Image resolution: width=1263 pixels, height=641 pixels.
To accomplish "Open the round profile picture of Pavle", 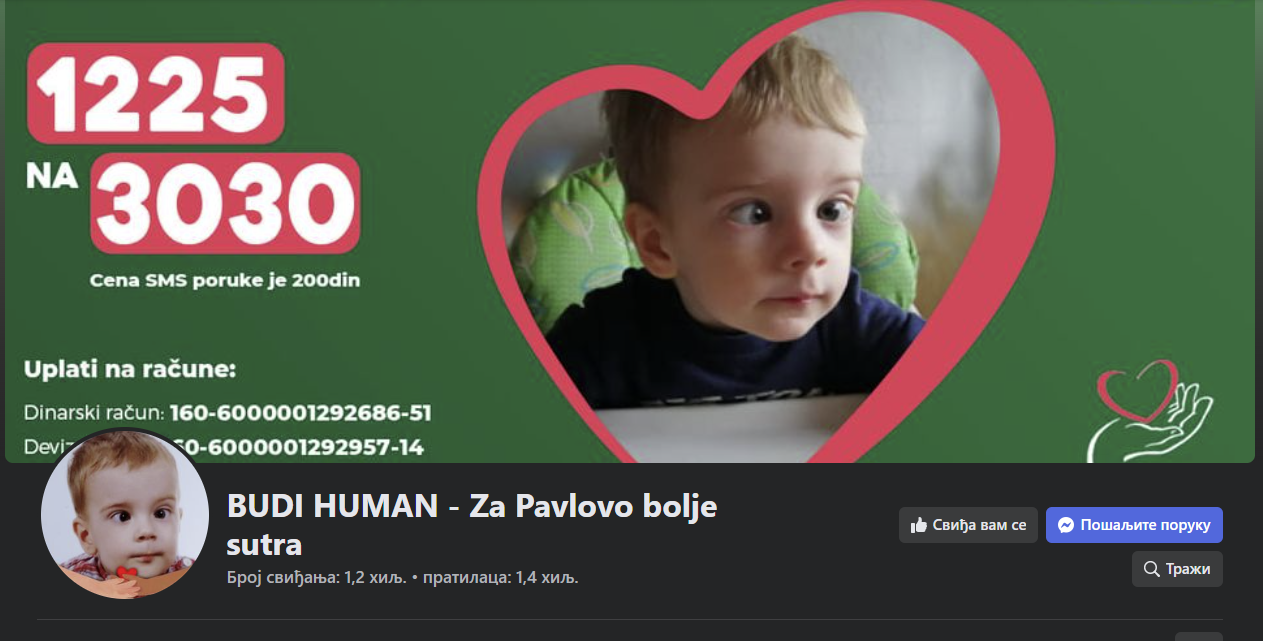I will coord(125,515).
